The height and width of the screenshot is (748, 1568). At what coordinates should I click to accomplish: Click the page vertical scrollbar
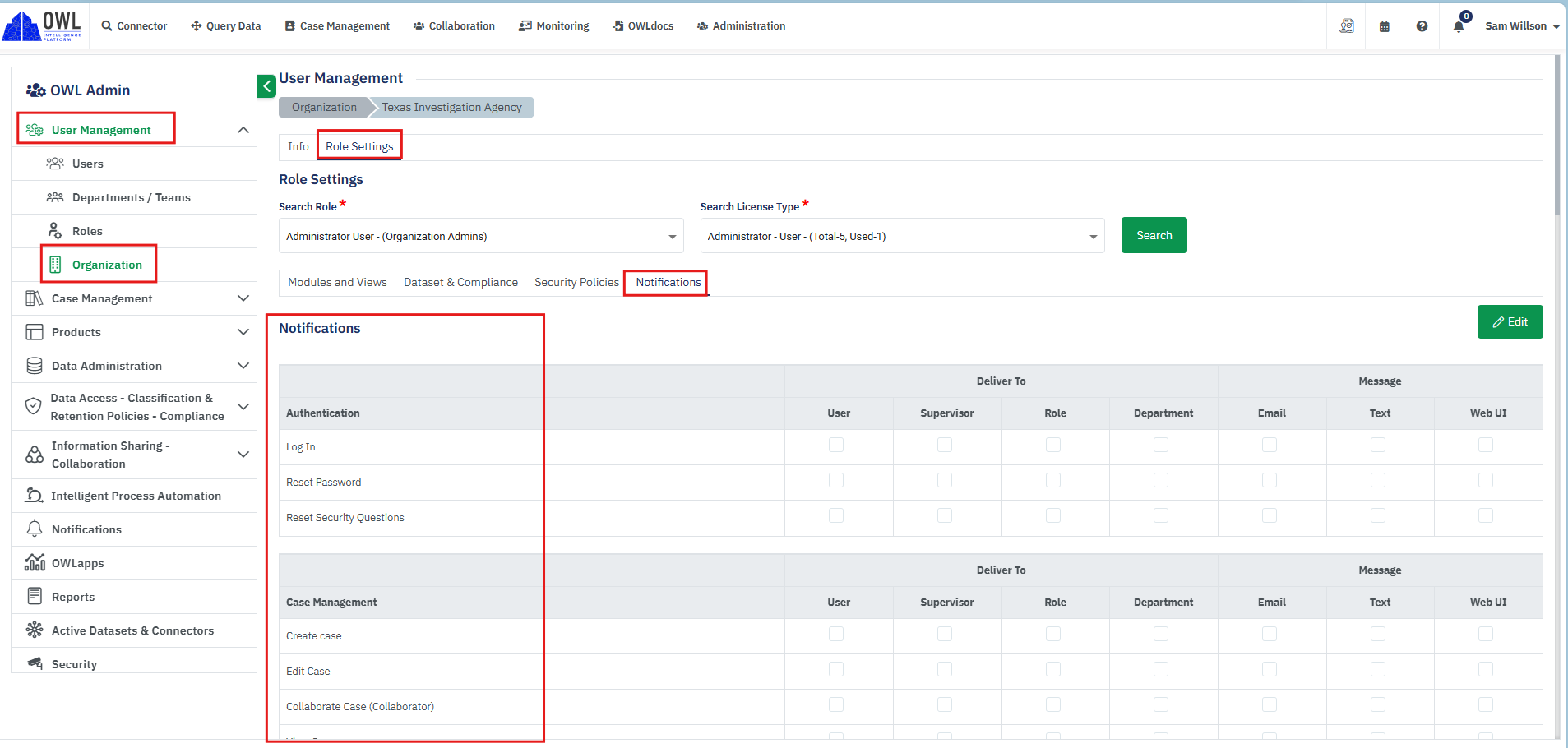point(1557,136)
